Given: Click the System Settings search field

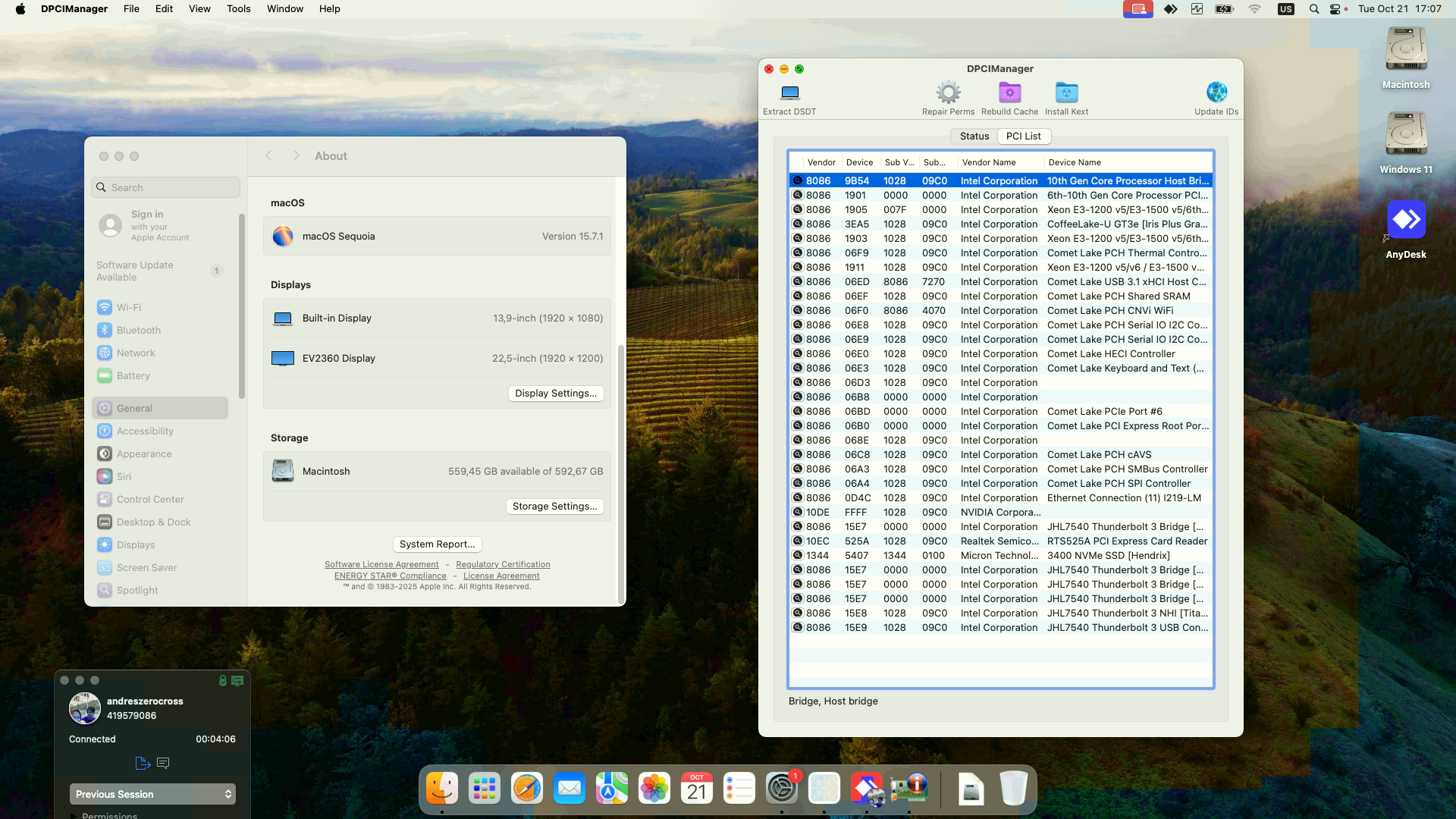Looking at the screenshot, I should coord(166,187).
